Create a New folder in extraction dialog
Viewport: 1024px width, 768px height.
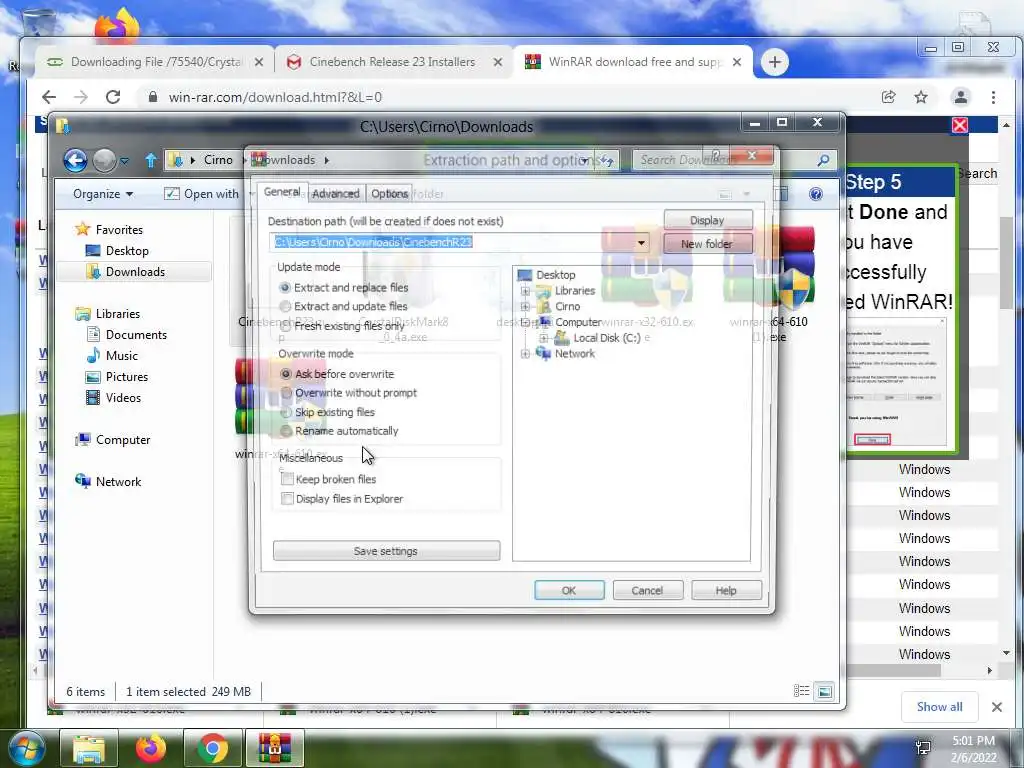click(708, 244)
